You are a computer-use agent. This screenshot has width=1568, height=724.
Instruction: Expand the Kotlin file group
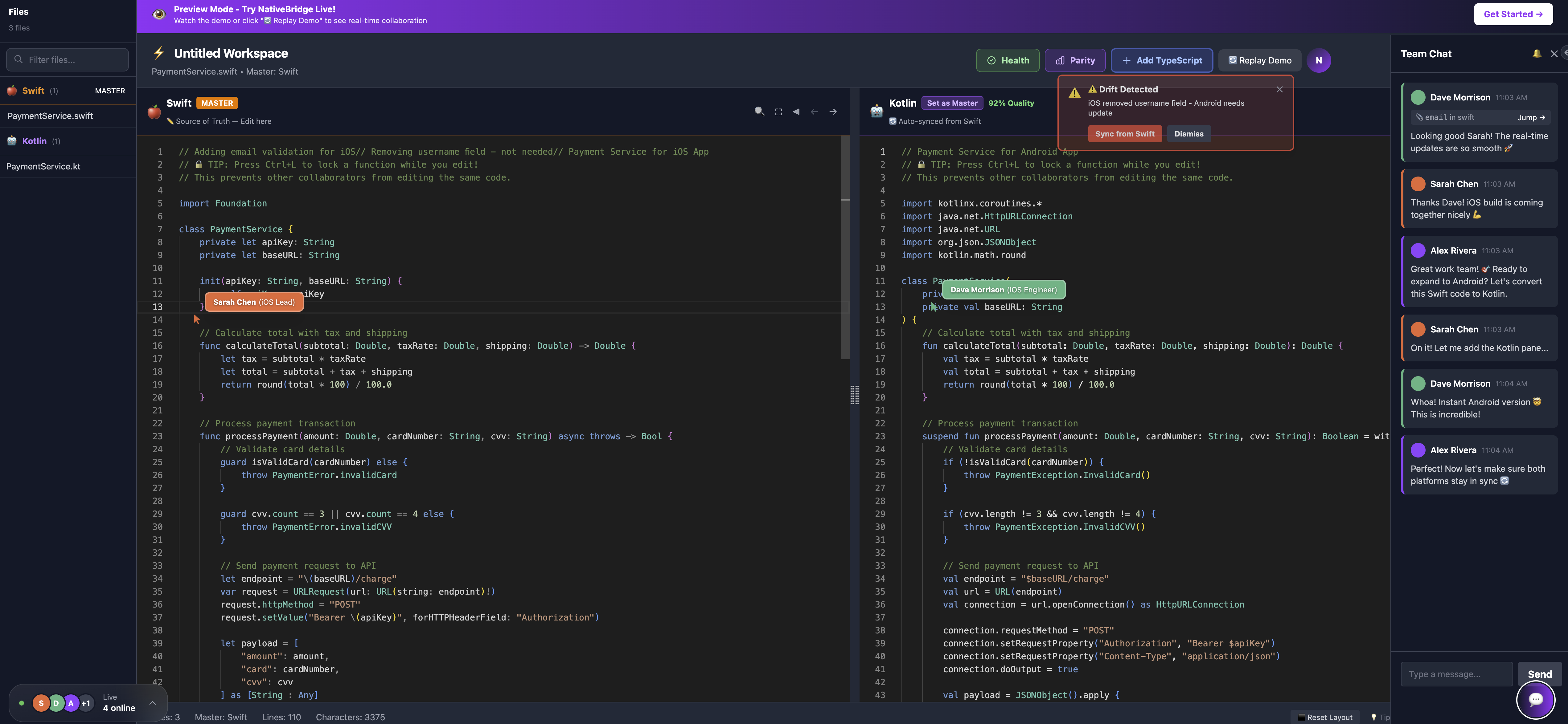point(35,140)
